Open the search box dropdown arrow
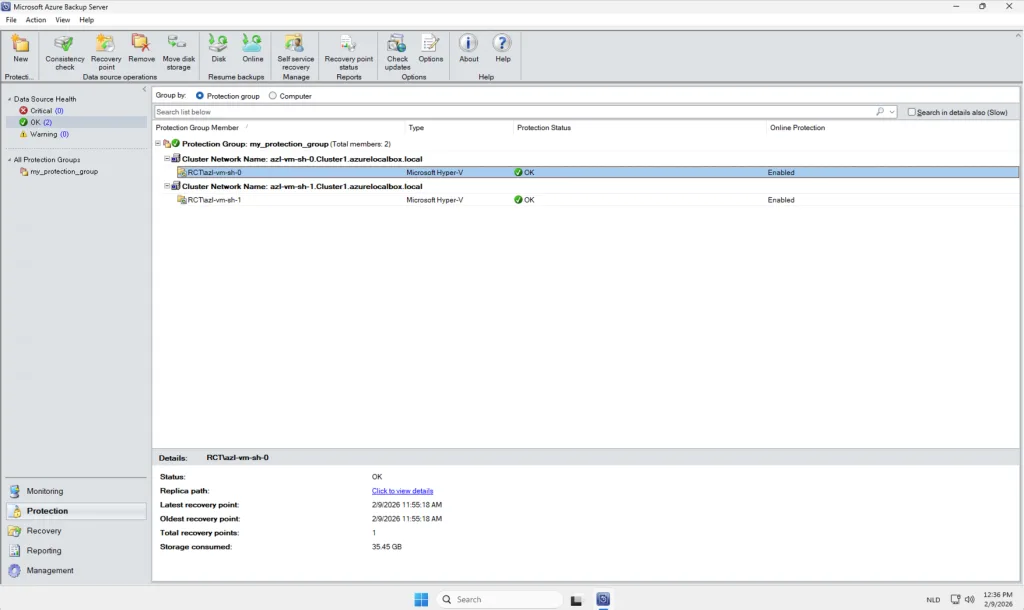 tap(891, 112)
